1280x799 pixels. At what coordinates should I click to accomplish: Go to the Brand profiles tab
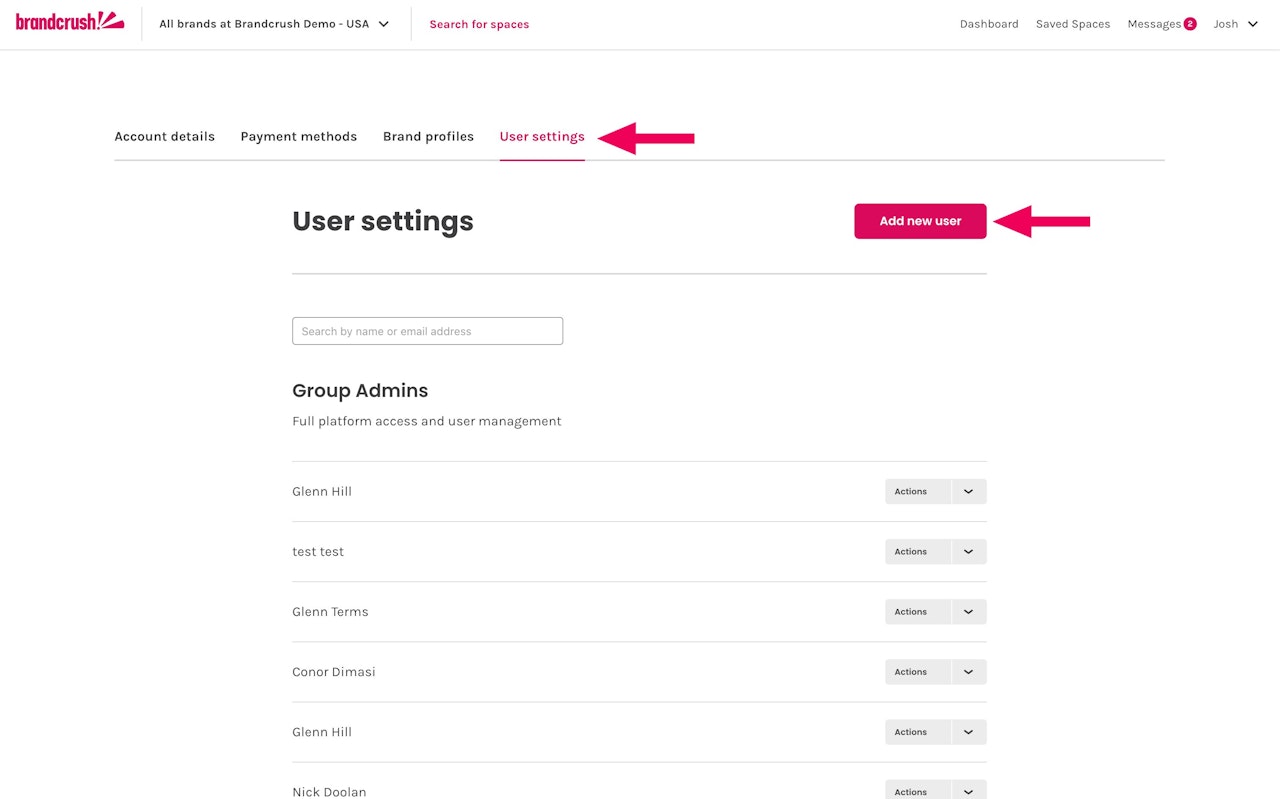(428, 136)
